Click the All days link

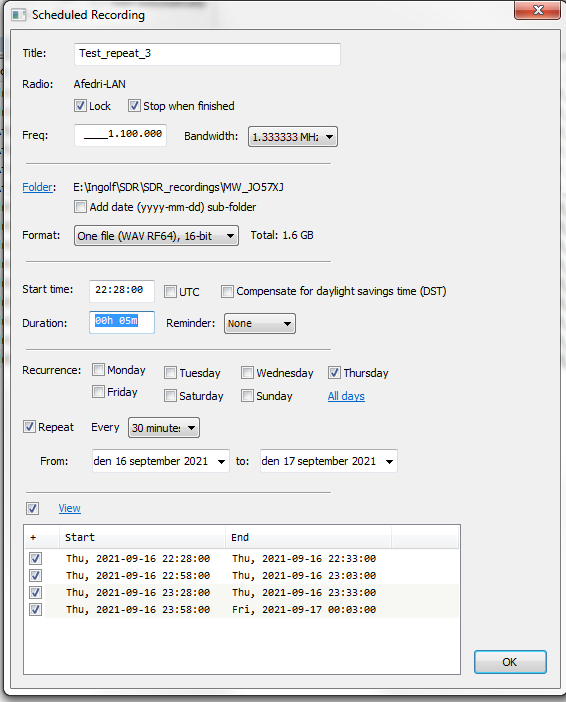pyautogui.click(x=346, y=396)
